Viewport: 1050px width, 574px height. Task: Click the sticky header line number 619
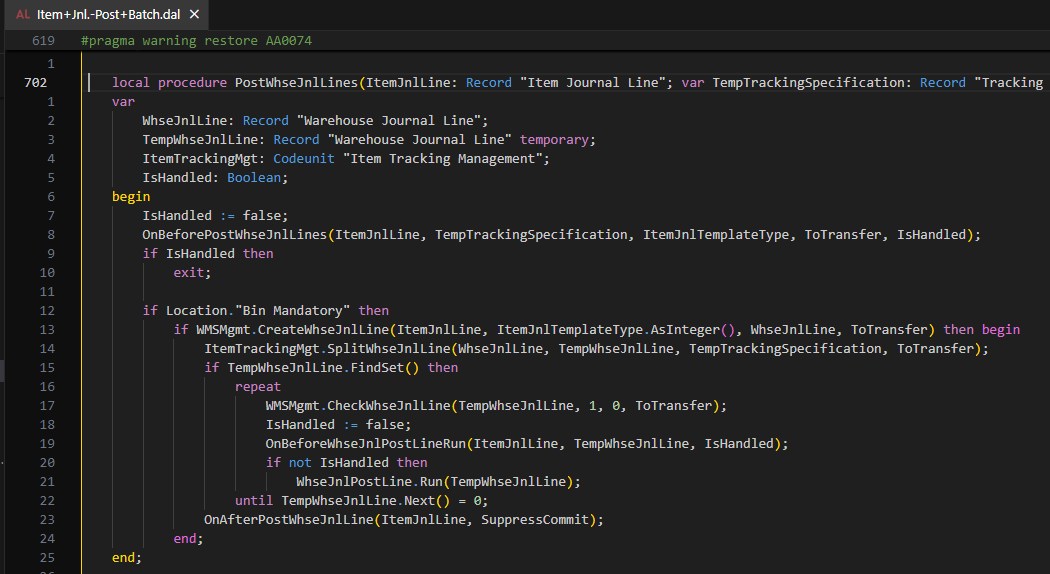coord(43,41)
